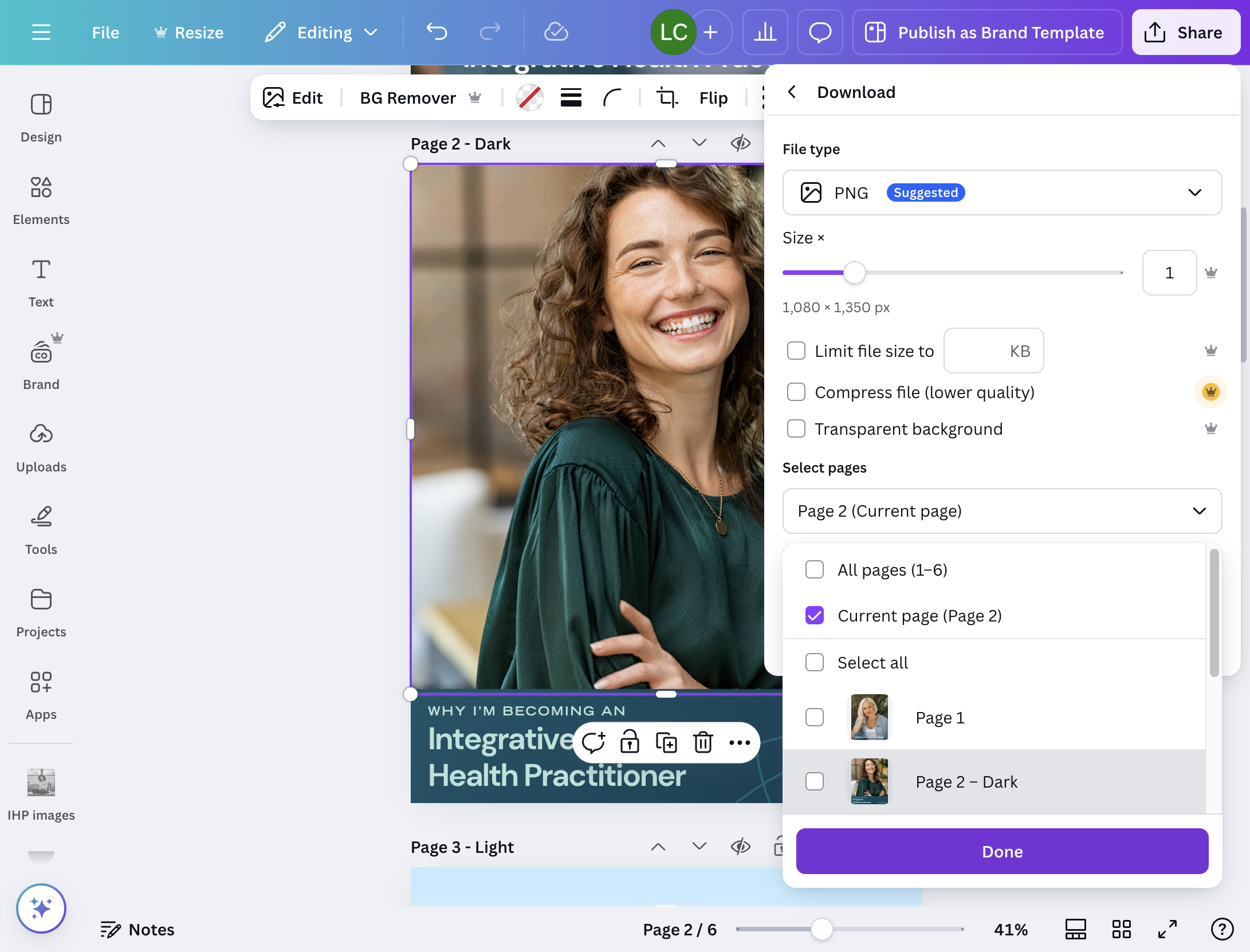Open the PNG file type dropdown
This screenshot has height=952, width=1250.
tap(1002, 192)
